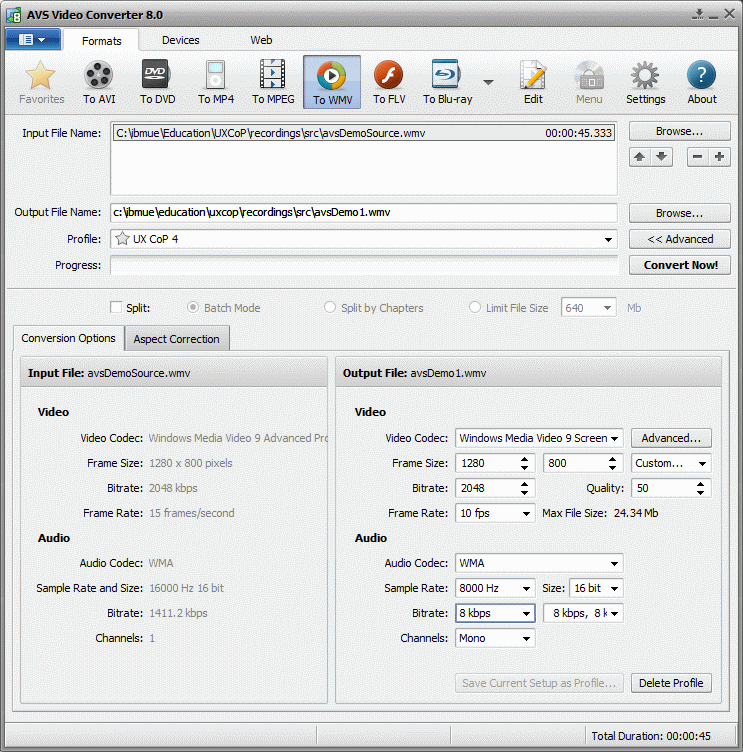Image resolution: width=743 pixels, height=752 pixels.
Task: Increase frame width 1280 with up arrow
Action: (x=524, y=459)
